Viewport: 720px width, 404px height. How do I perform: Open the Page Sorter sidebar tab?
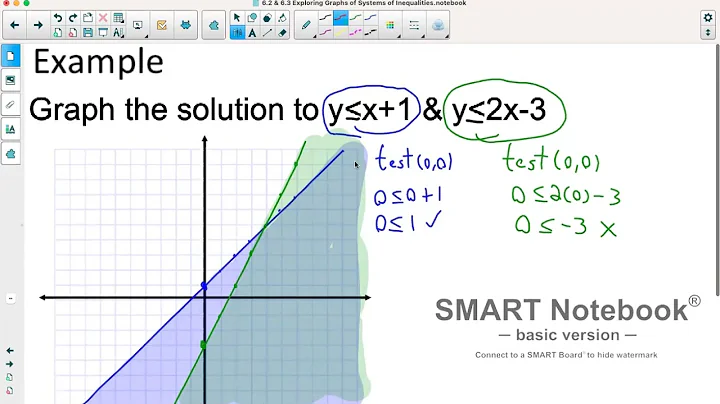click(x=11, y=56)
